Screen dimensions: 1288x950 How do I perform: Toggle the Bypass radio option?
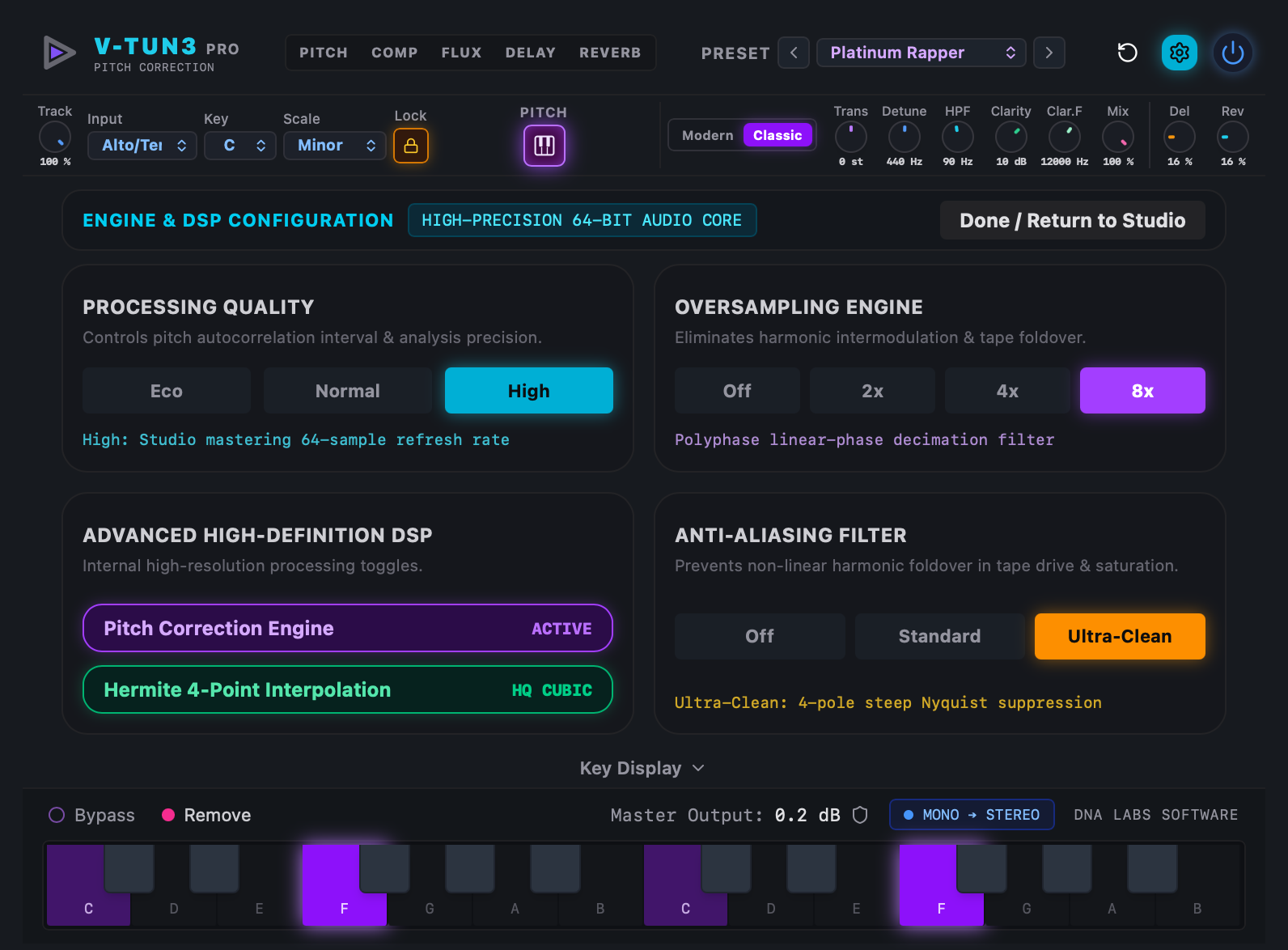click(92, 815)
